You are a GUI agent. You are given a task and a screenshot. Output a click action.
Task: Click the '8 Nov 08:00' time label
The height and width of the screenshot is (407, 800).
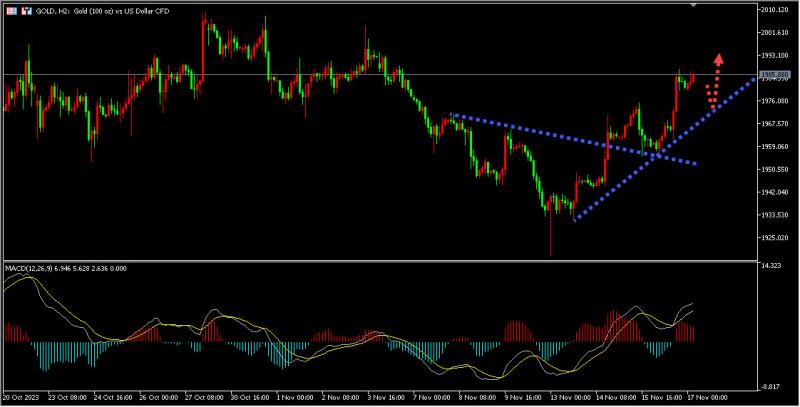point(477,397)
